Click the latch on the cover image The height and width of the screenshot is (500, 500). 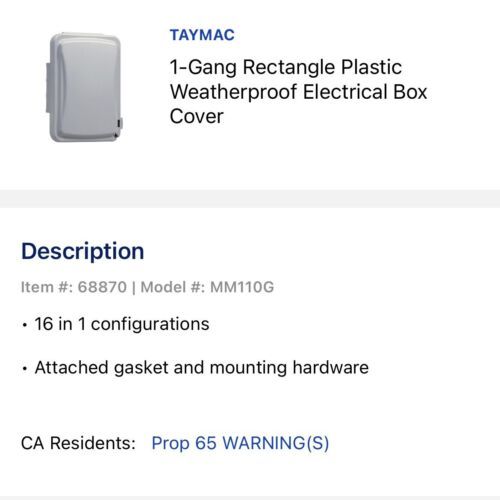(x=120, y=123)
